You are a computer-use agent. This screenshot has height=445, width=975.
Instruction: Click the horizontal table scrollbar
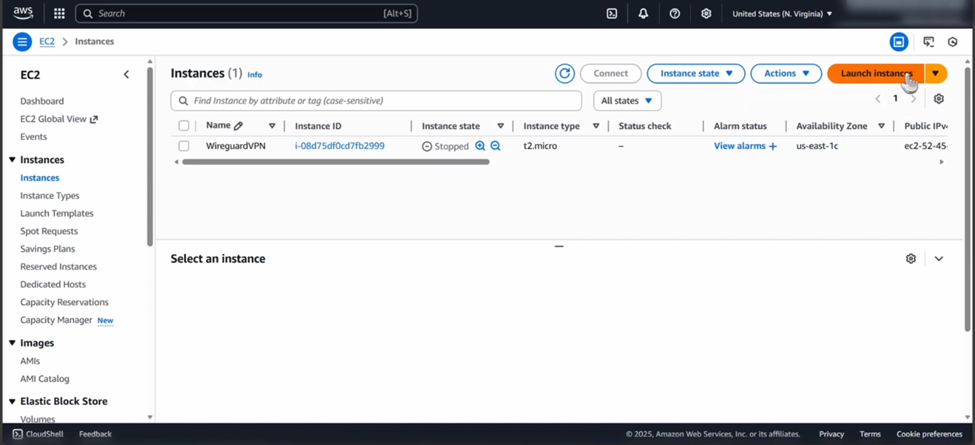[335, 162]
